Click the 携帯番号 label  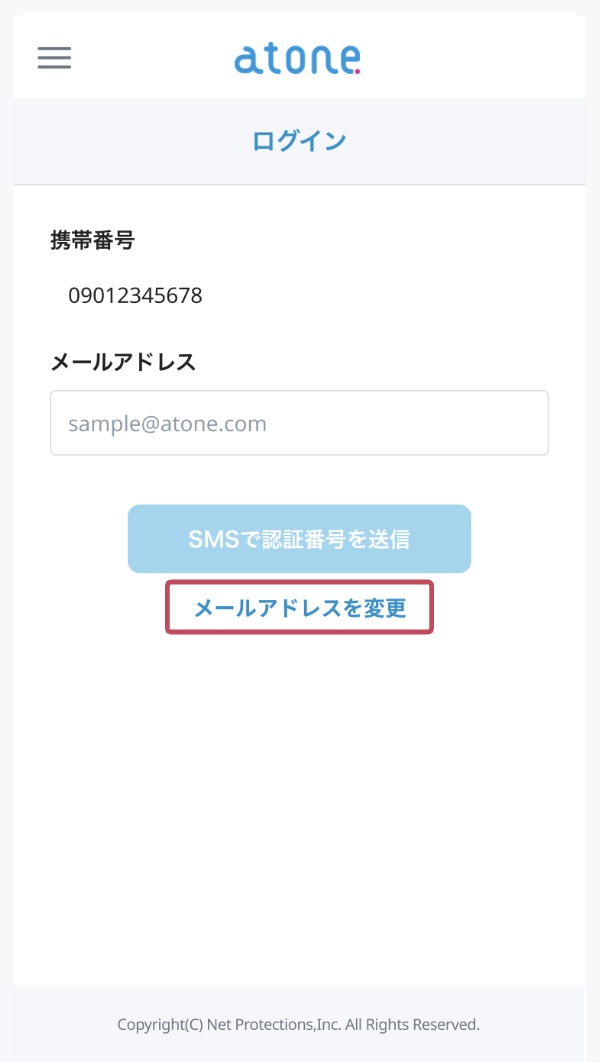(x=92, y=240)
